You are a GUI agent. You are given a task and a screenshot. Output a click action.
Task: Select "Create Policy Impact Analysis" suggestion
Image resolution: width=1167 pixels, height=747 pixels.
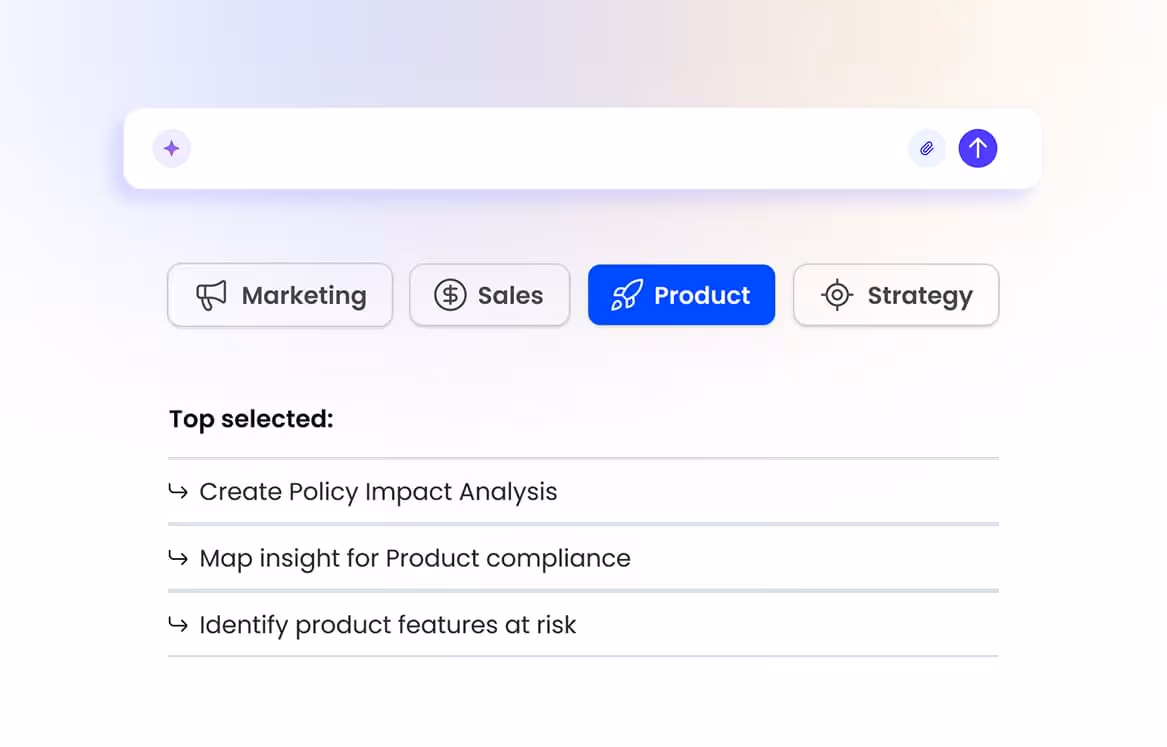[378, 491]
